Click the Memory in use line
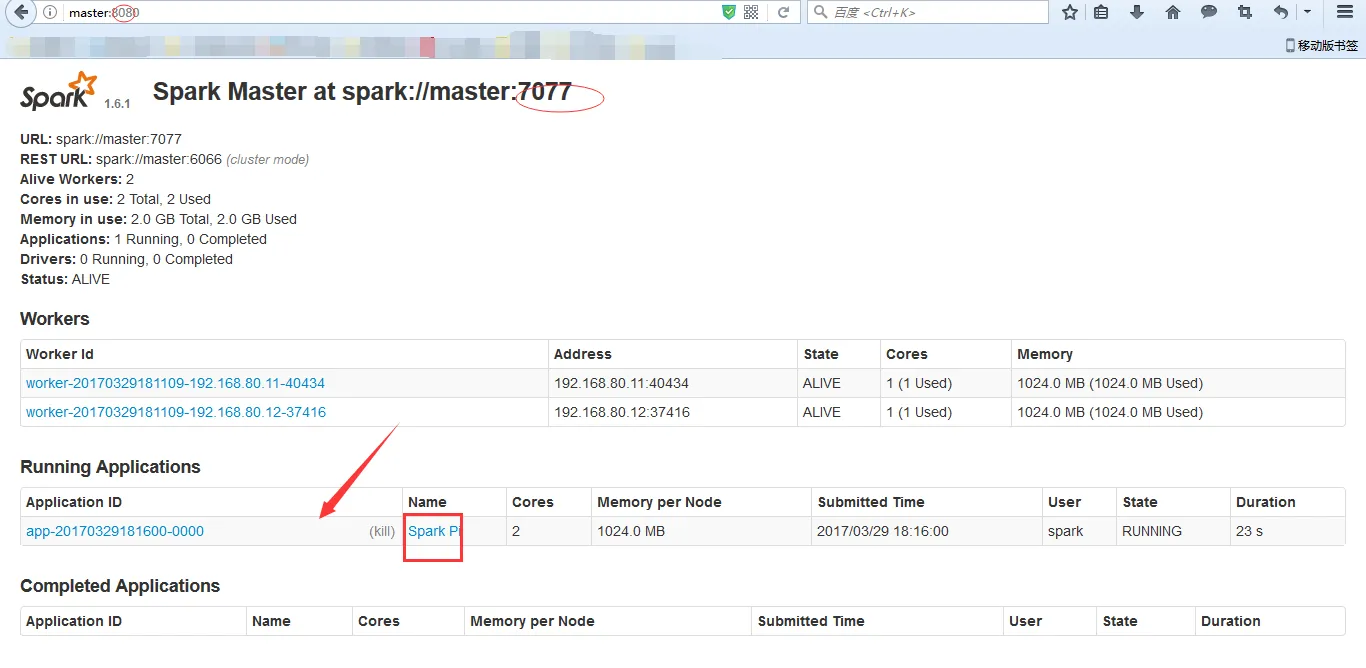Image resolution: width=1366 pixels, height=668 pixels. tap(158, 219)
